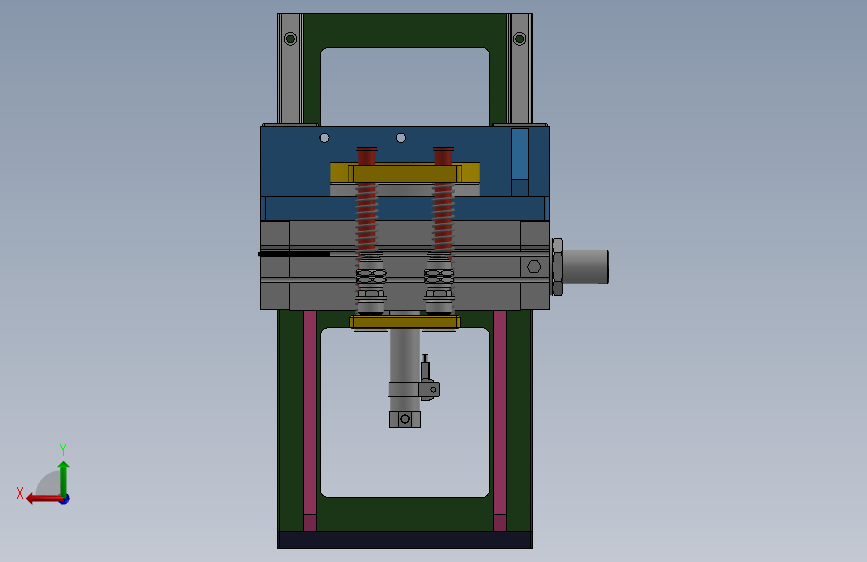
Task: Select the sensor switch on the central cylinder
Action: click(429, 378)
